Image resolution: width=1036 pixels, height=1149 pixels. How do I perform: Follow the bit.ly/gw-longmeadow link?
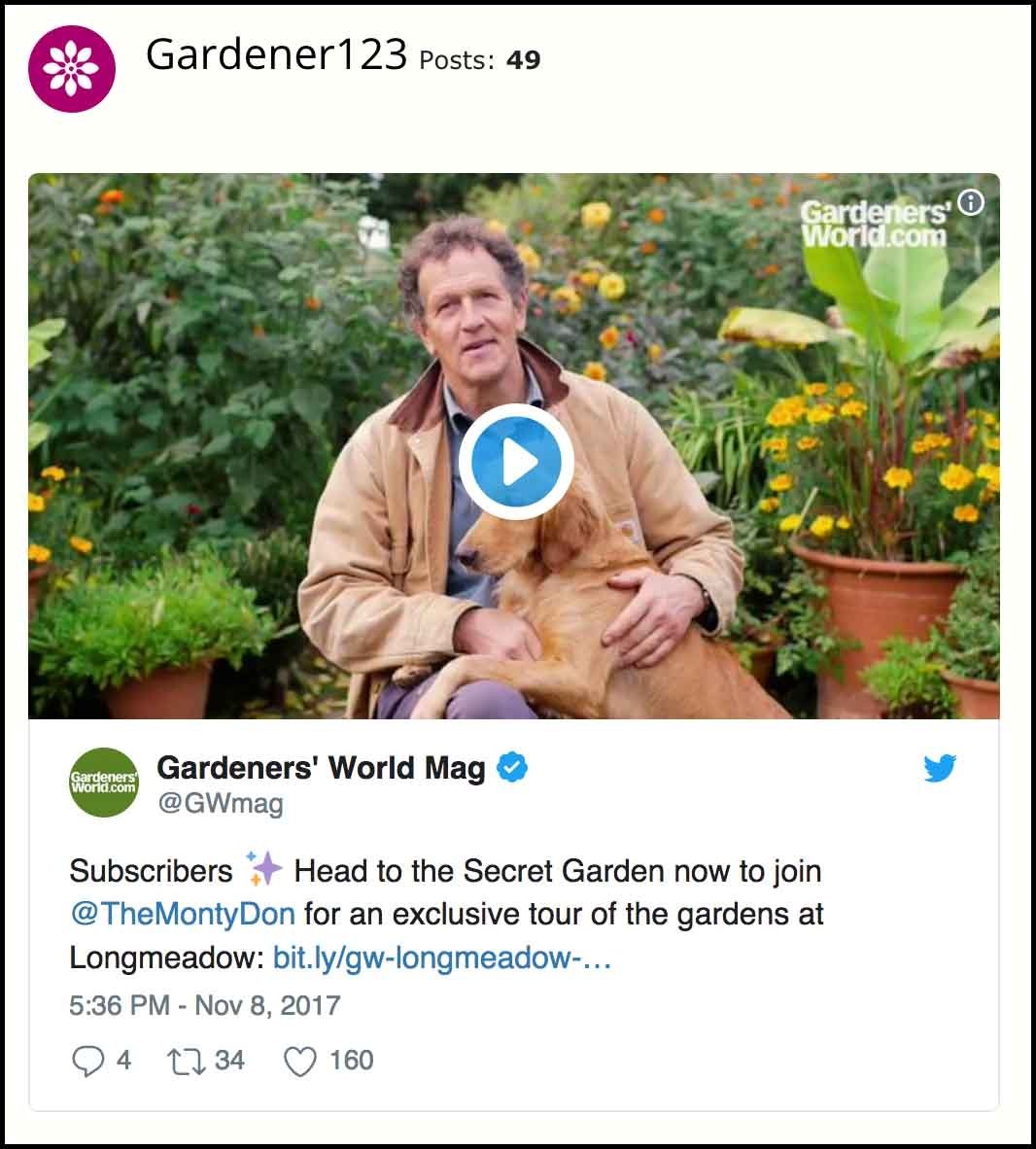[442, 957]
